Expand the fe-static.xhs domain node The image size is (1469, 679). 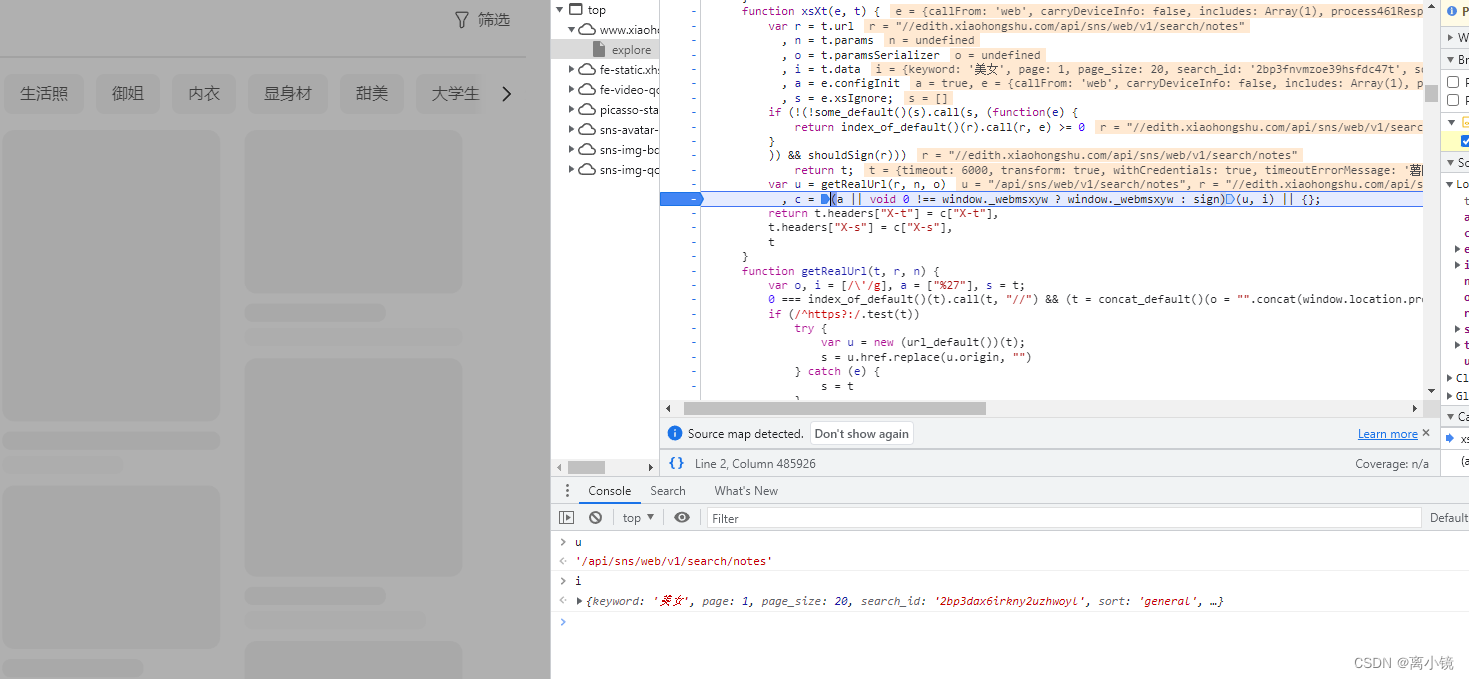pyautogui.click(x=572, y=69)
